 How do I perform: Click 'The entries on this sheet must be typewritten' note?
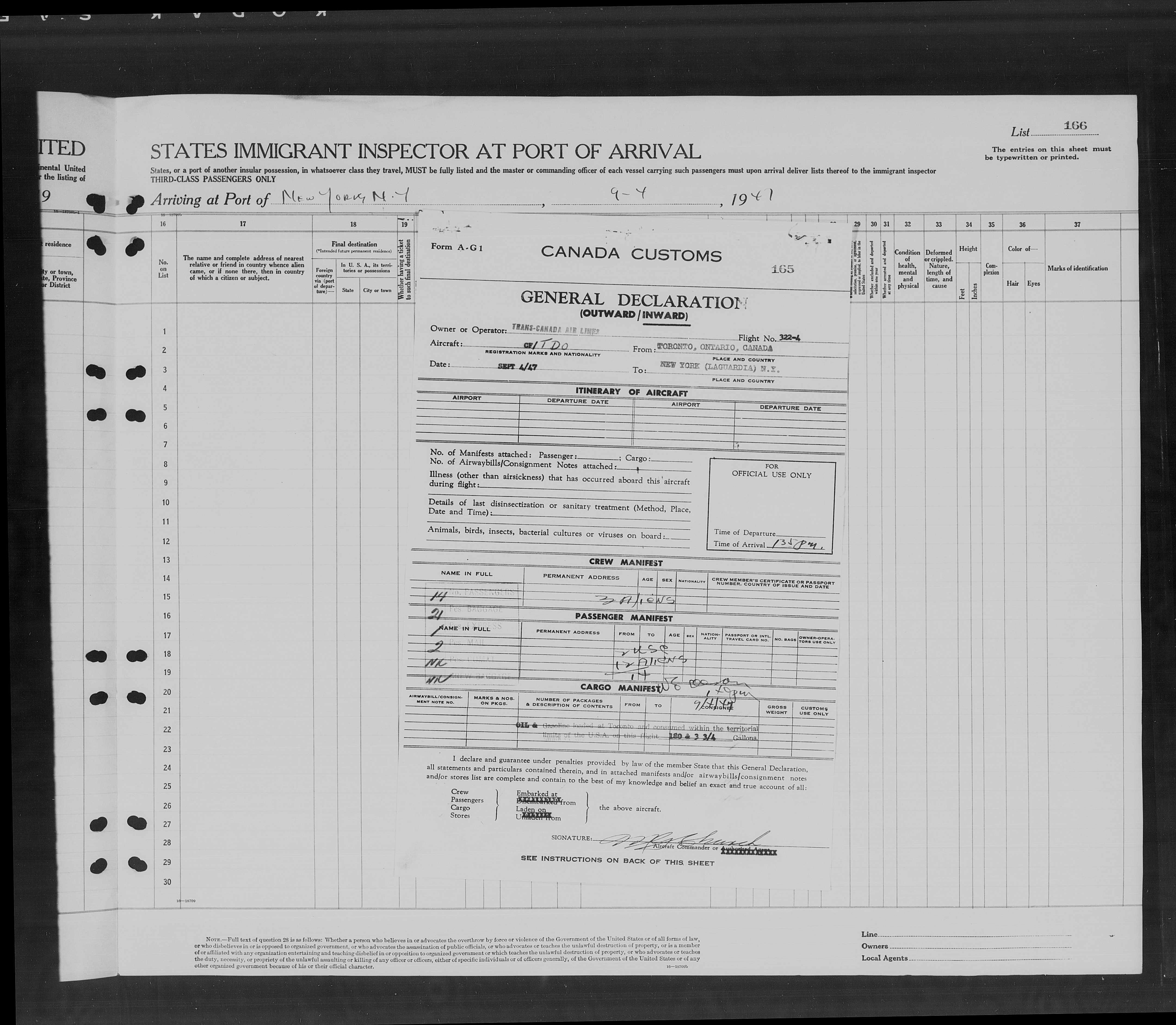click(1047, 153)
